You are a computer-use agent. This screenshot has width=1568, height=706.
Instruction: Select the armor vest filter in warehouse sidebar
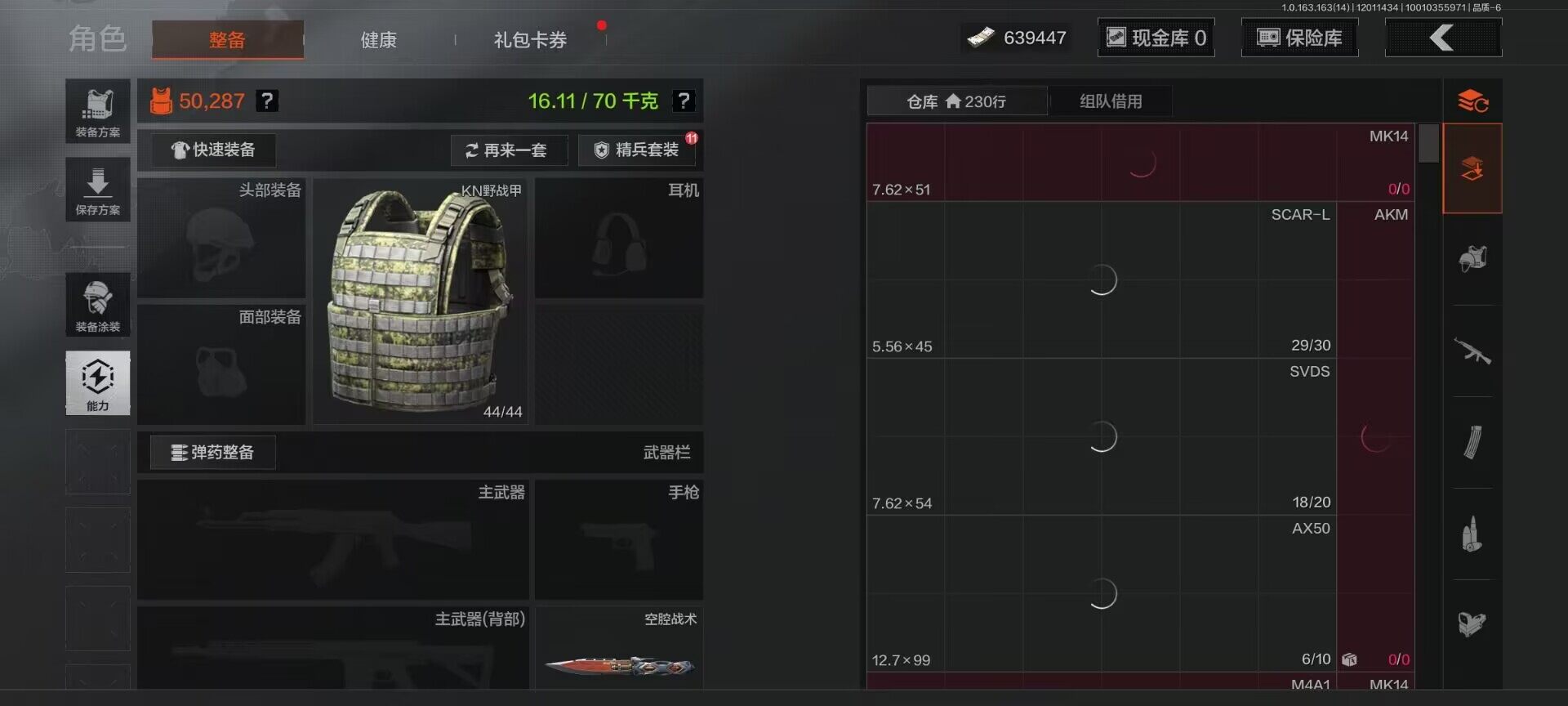(1472, 260)
